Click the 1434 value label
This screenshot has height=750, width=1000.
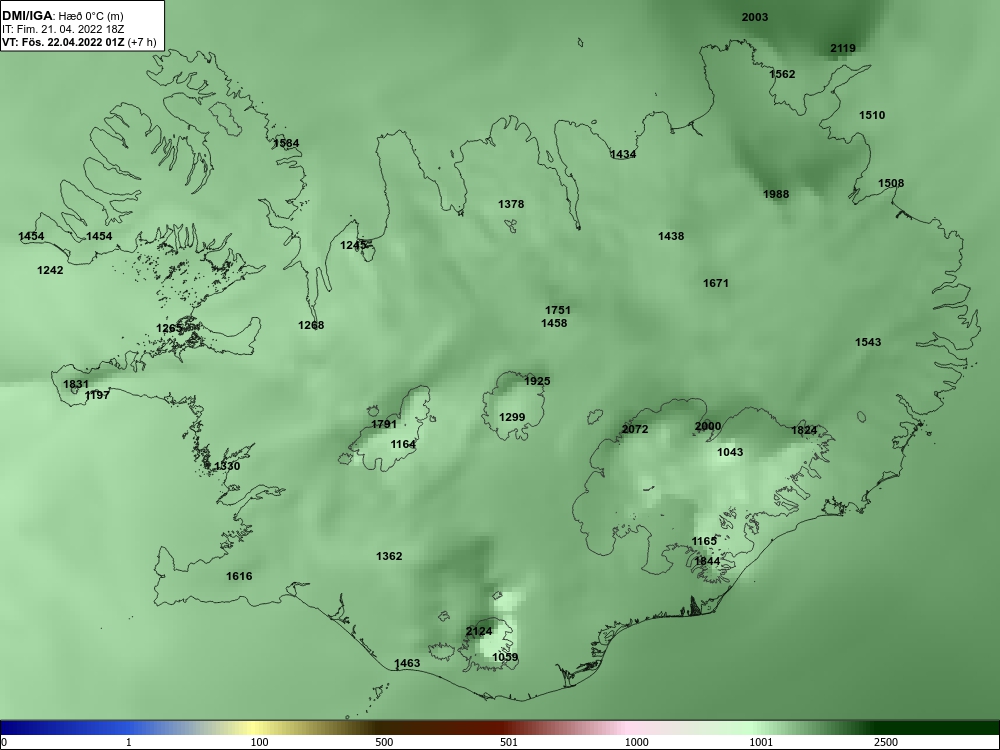coord(623,154)
